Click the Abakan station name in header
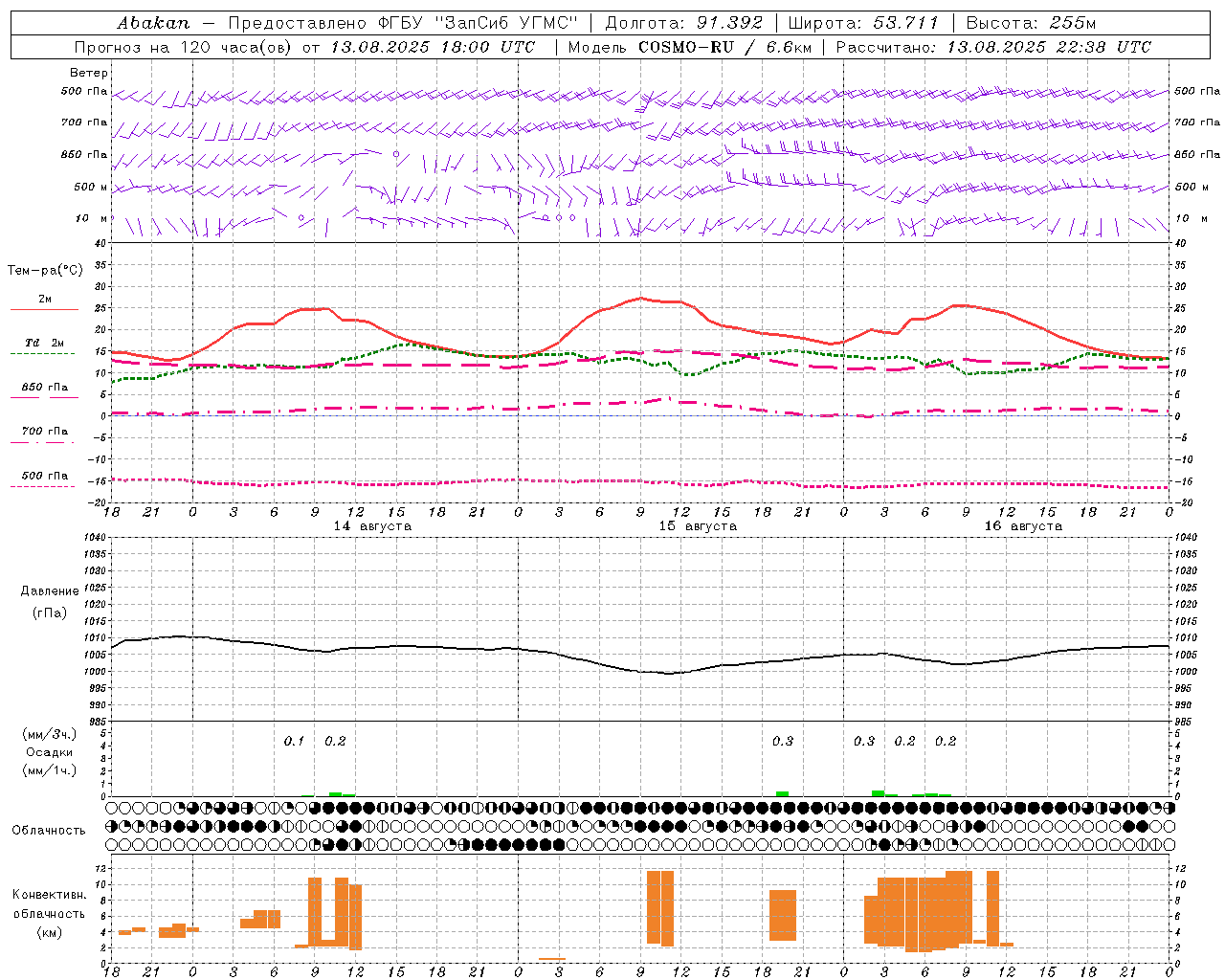Image resolution: width=1225 pixels, height=980 pixels. (x=153, y=22)
